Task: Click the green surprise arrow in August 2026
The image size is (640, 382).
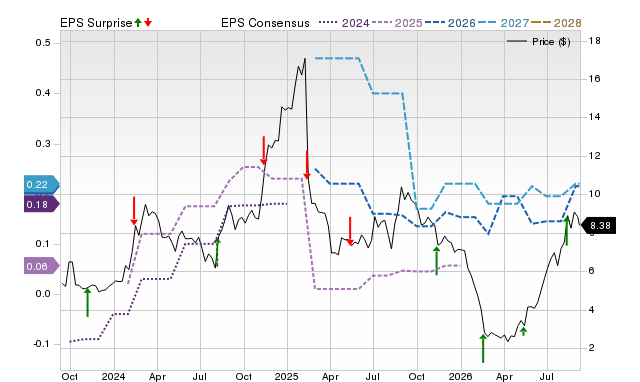Action: pos(567,231)
